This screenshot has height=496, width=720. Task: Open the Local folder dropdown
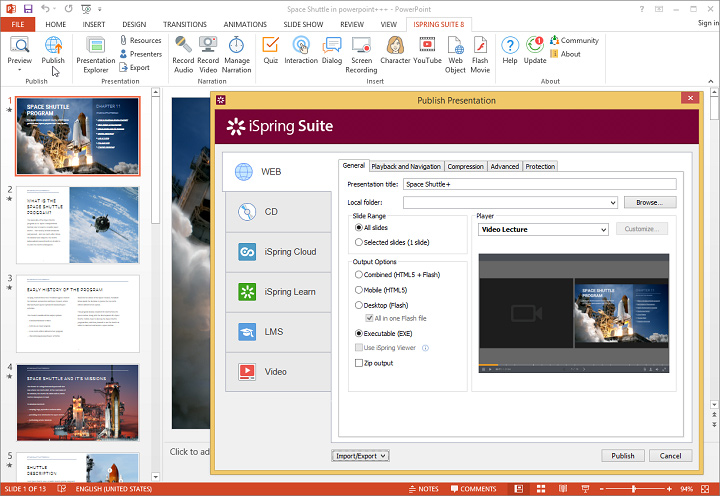pyautogui.click(x=613, y=203)
